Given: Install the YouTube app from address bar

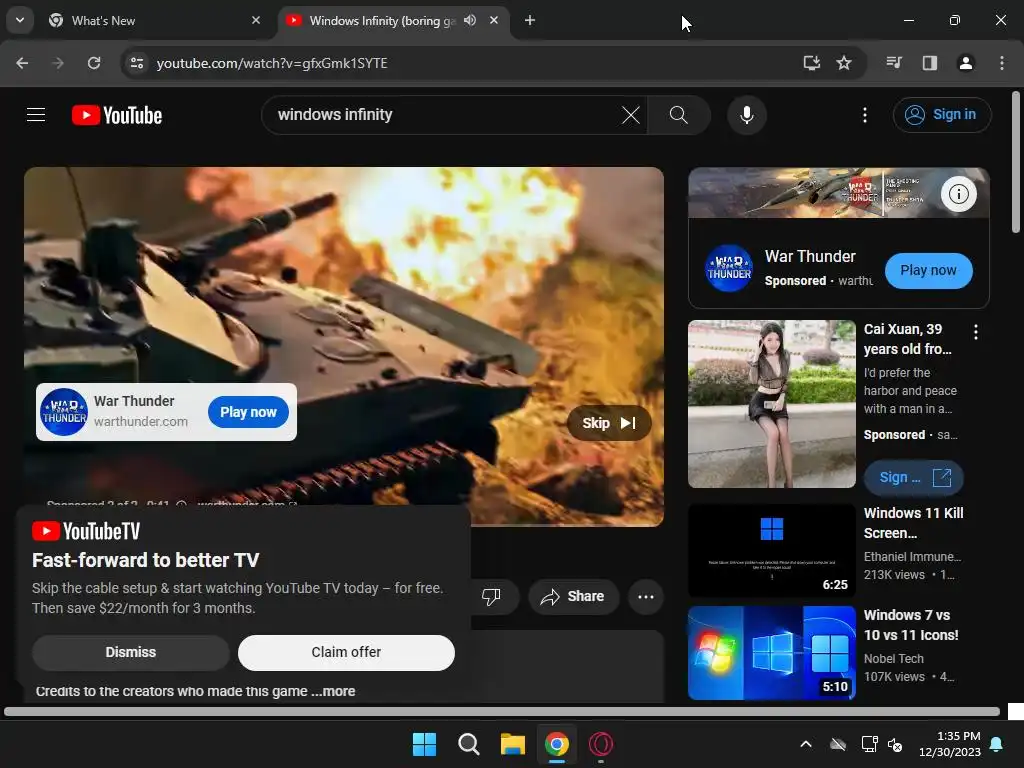Looking at the screenshot, I should pos(811,63).
